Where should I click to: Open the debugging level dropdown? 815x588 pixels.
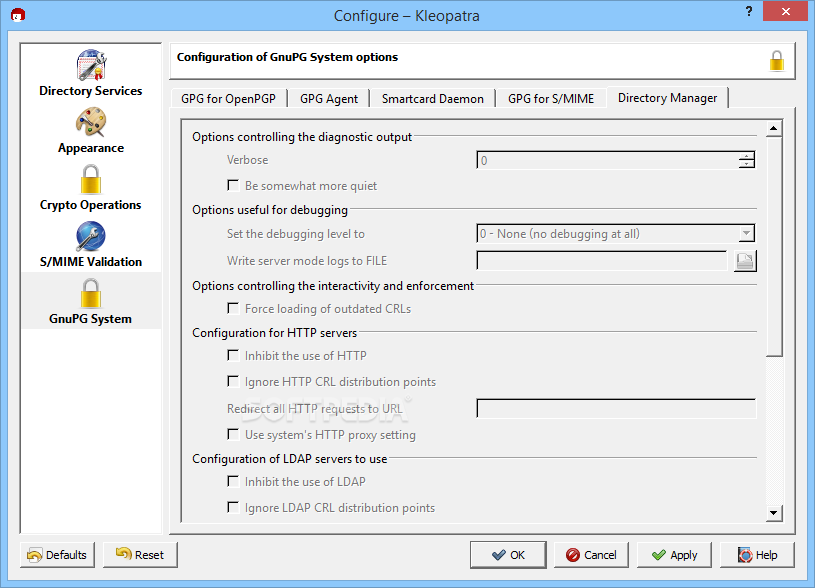746,233
